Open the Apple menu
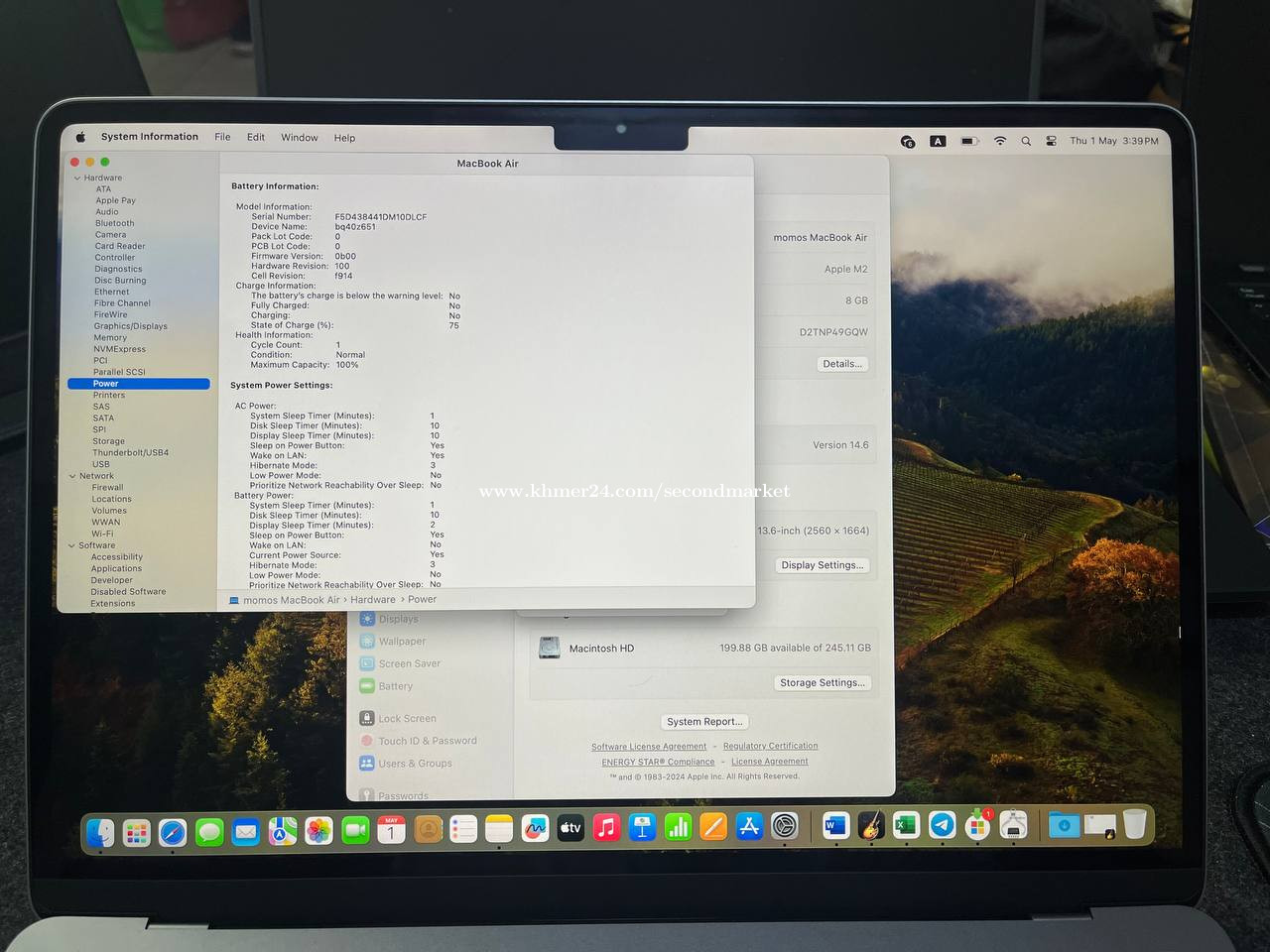This screenshot has height=952, width=1270. 80,137
